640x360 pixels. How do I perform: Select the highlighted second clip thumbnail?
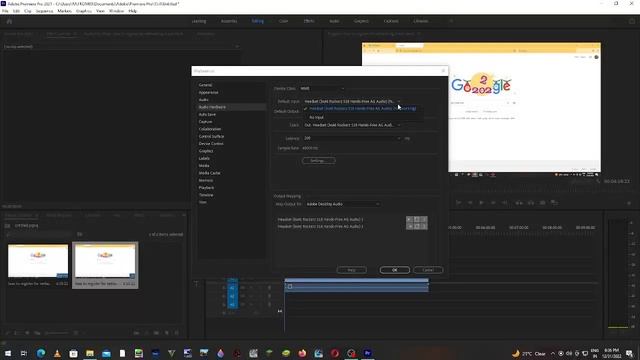point(105,261)
